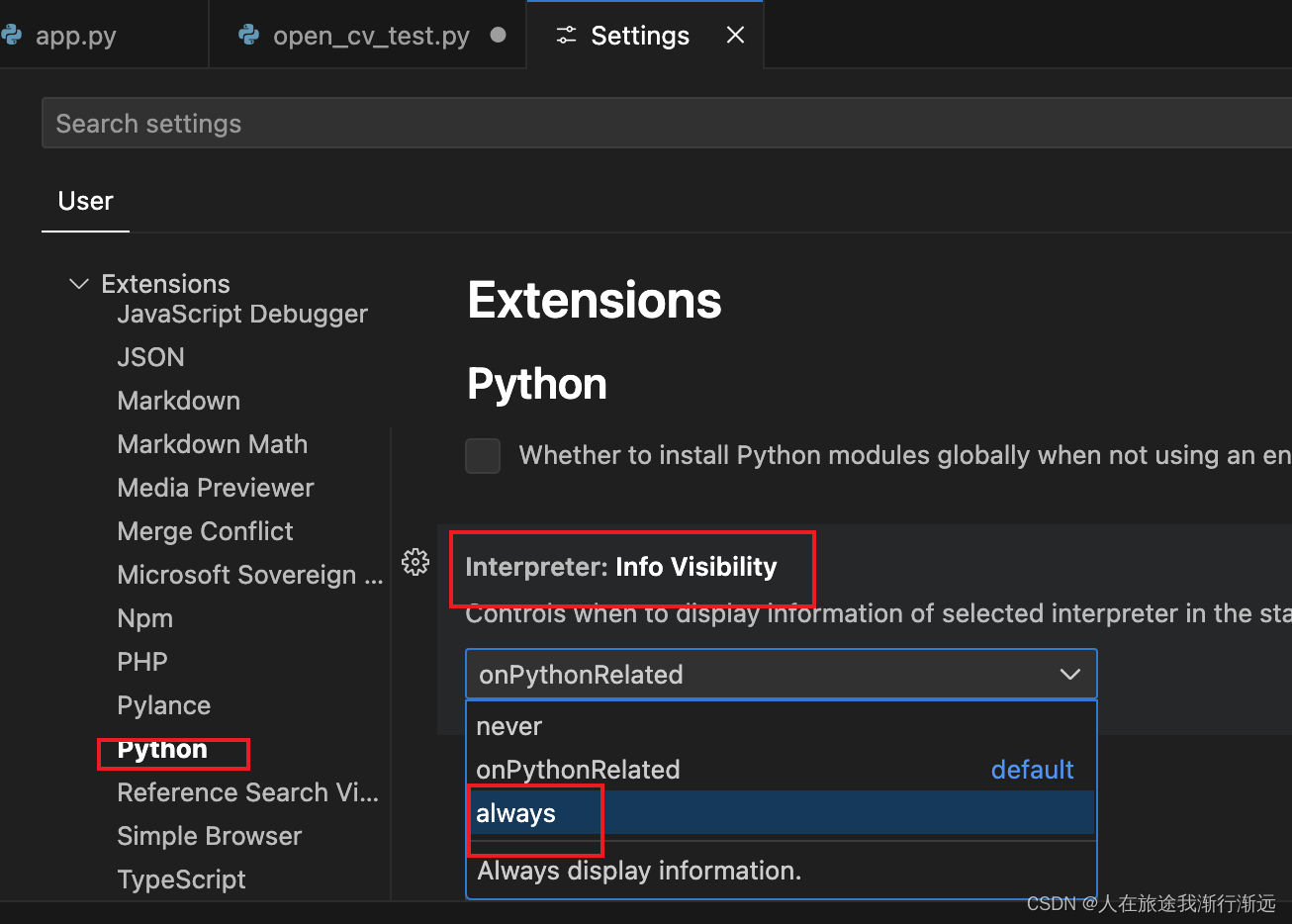
Task: Open Pylance extension settings
Action: (x=163, y=705)
